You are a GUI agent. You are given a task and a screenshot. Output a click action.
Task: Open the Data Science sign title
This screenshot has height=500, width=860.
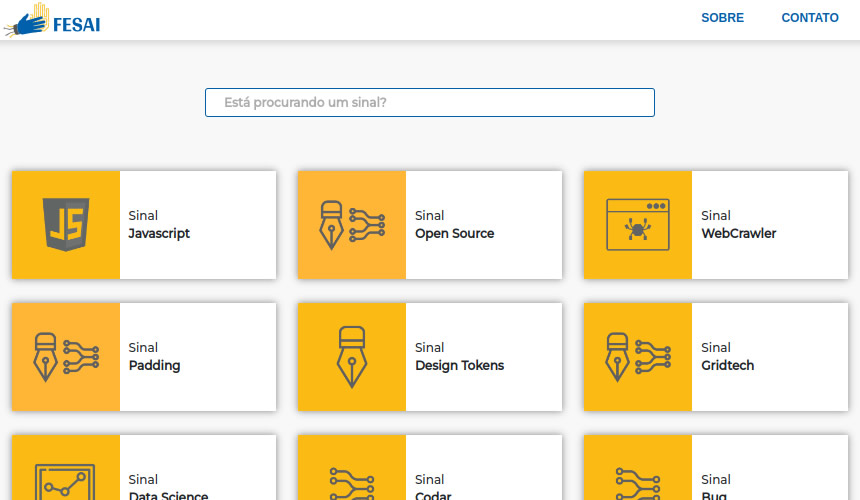pos(168,495)
